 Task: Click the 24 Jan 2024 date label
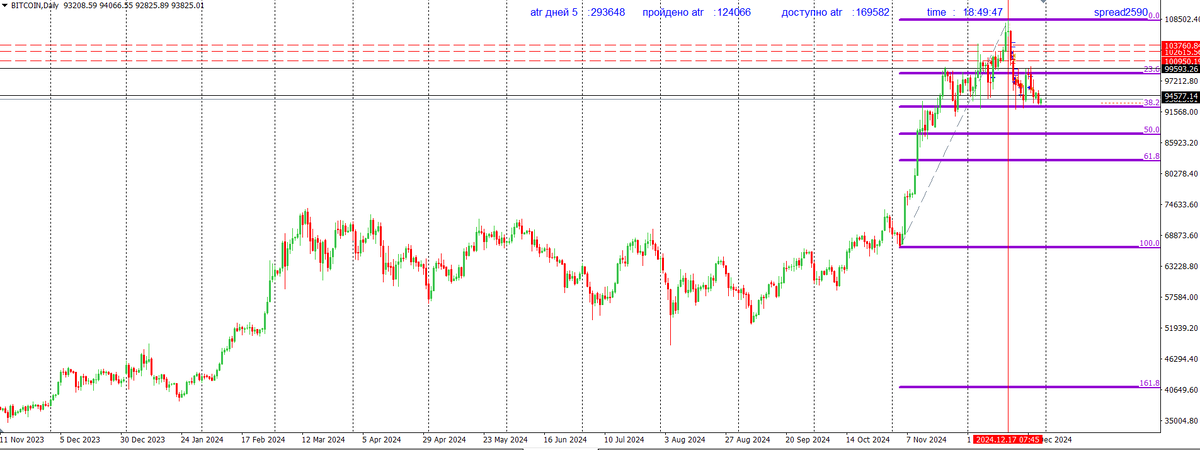(x=202, y=439)
